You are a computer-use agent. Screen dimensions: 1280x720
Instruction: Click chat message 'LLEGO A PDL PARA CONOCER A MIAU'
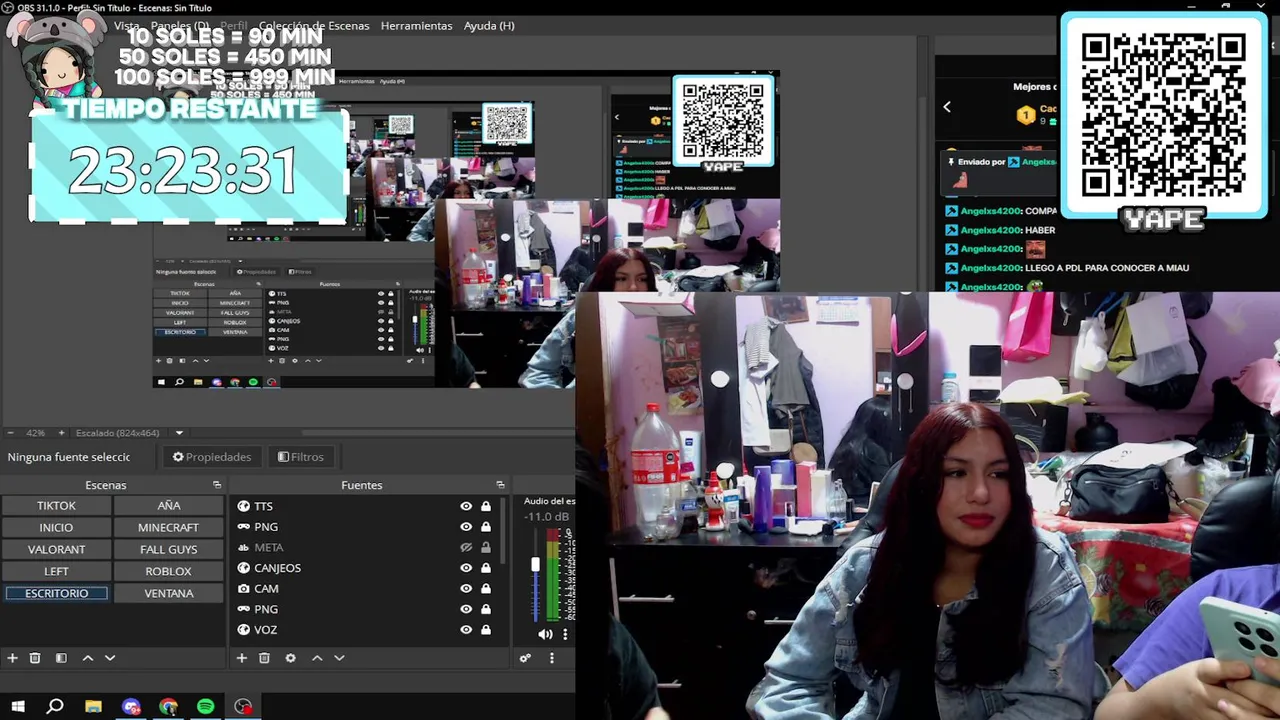click(1107, 268)
